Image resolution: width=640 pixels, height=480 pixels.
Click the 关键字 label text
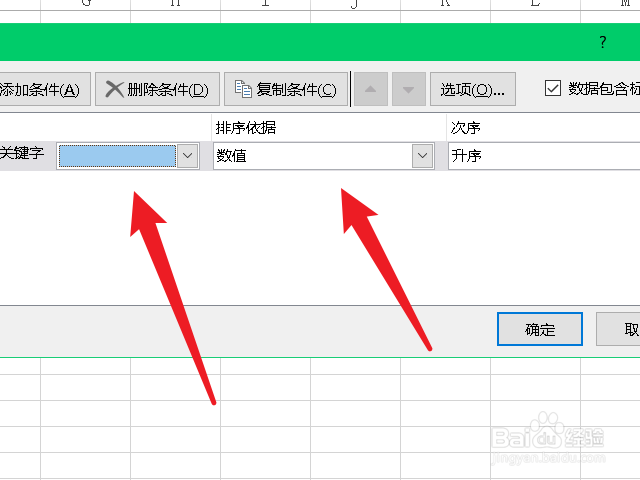coord(22,153)
